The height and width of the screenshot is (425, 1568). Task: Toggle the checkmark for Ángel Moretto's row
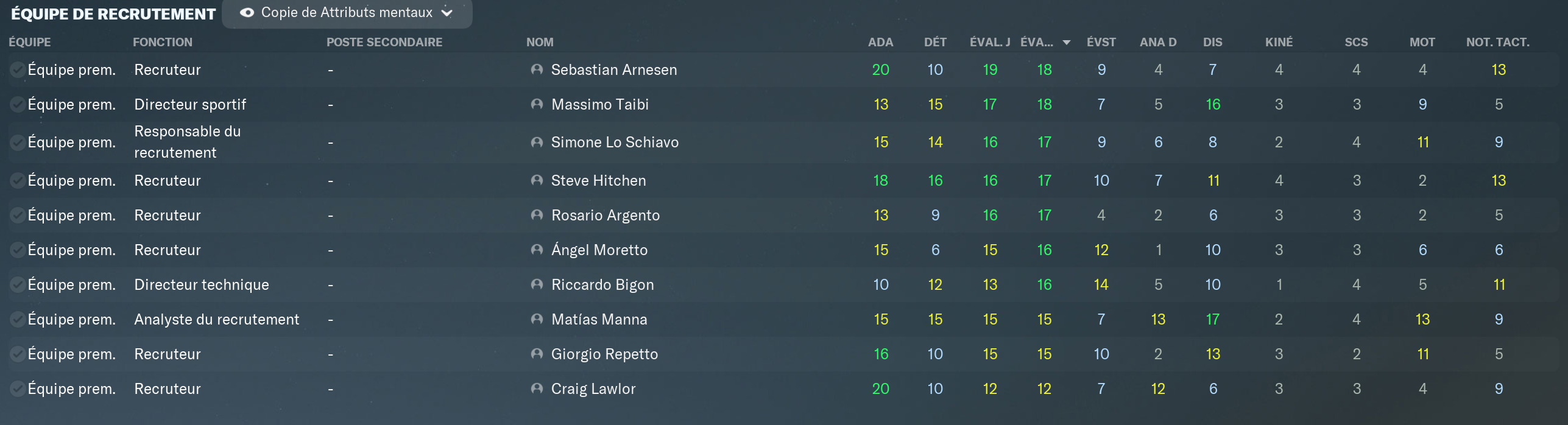18,250
